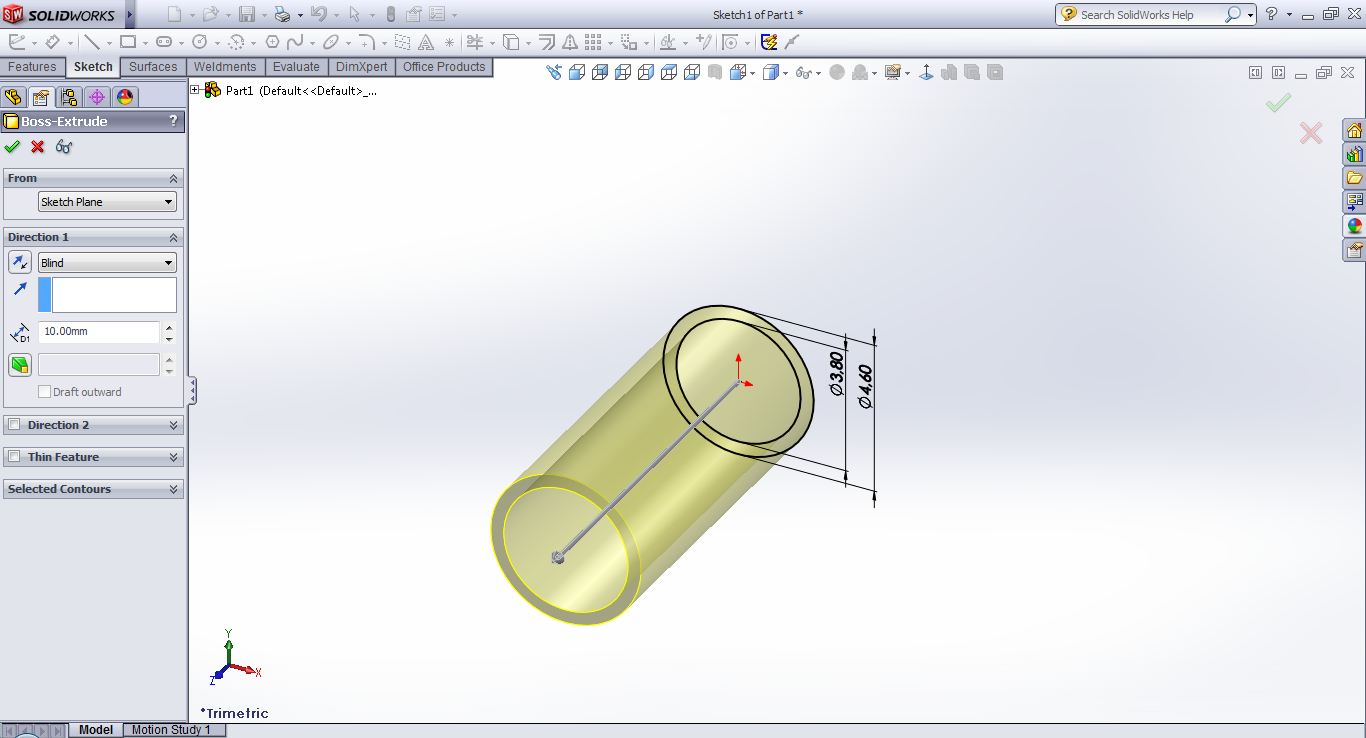Cancel the Boss-Extrude with the red X
The image size is (1366, 738).
click(x=38, y=147)
